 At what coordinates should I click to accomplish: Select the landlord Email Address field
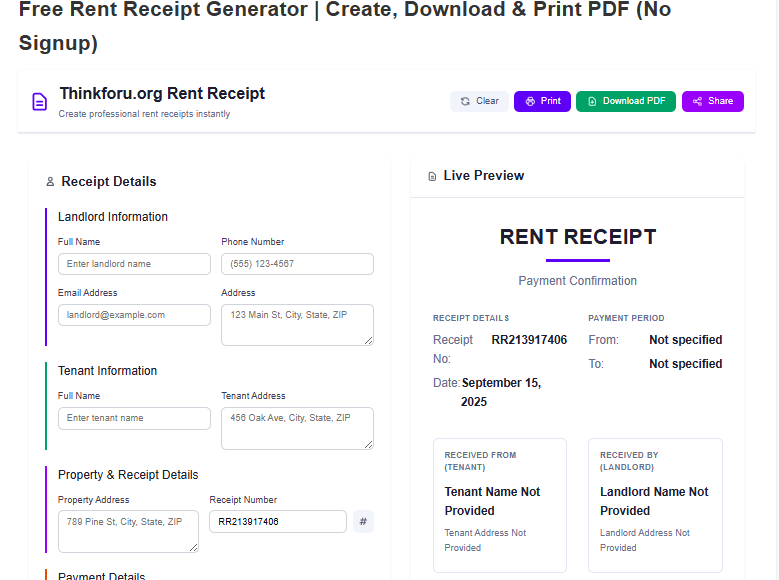(x=134, y=315)
